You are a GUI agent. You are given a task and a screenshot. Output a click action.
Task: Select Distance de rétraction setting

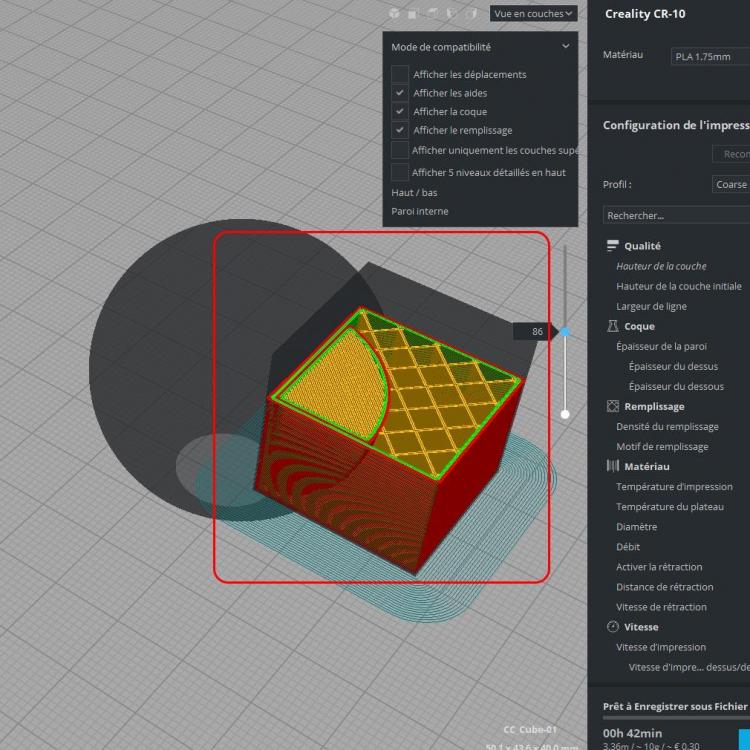pos(665,587)
